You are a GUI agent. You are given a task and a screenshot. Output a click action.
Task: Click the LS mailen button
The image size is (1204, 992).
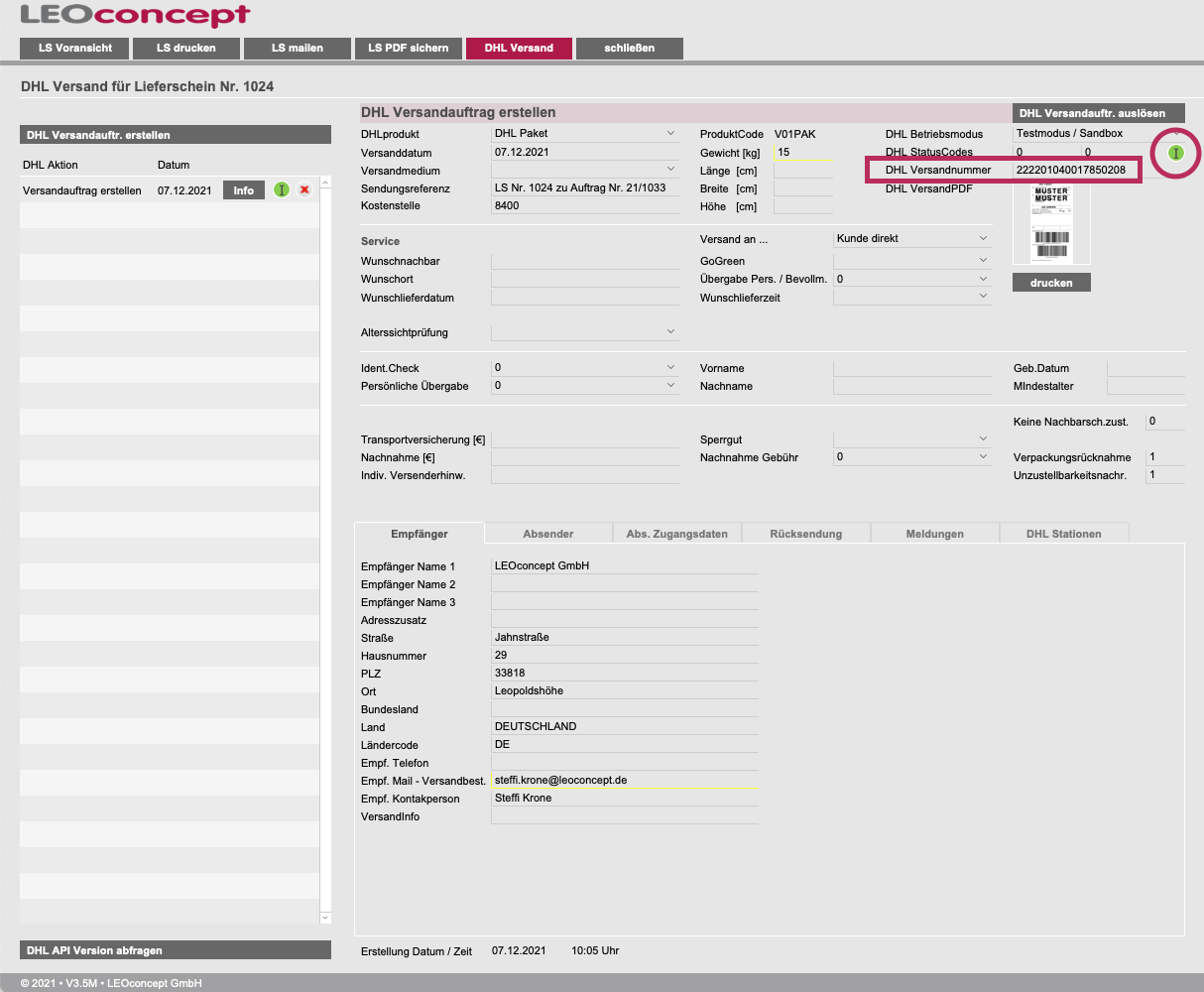[x=297, y=48]
